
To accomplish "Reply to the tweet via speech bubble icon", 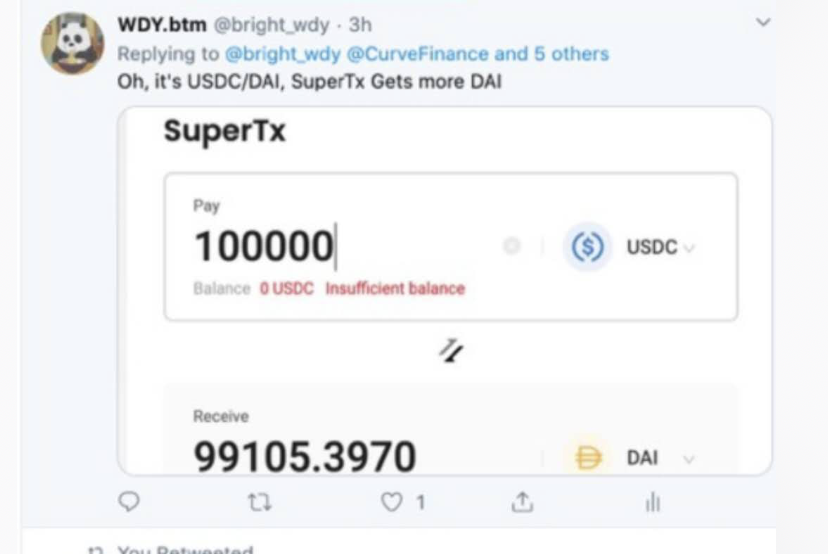I will pos(130,502).
